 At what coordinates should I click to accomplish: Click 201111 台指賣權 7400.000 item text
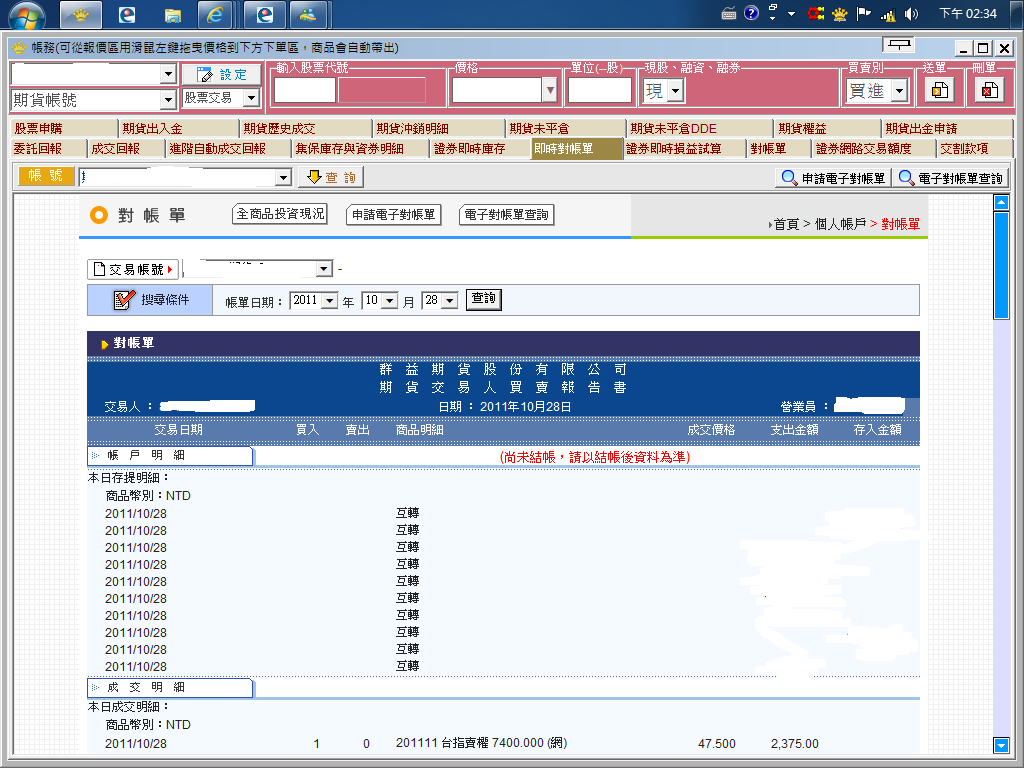pos(481,743)
